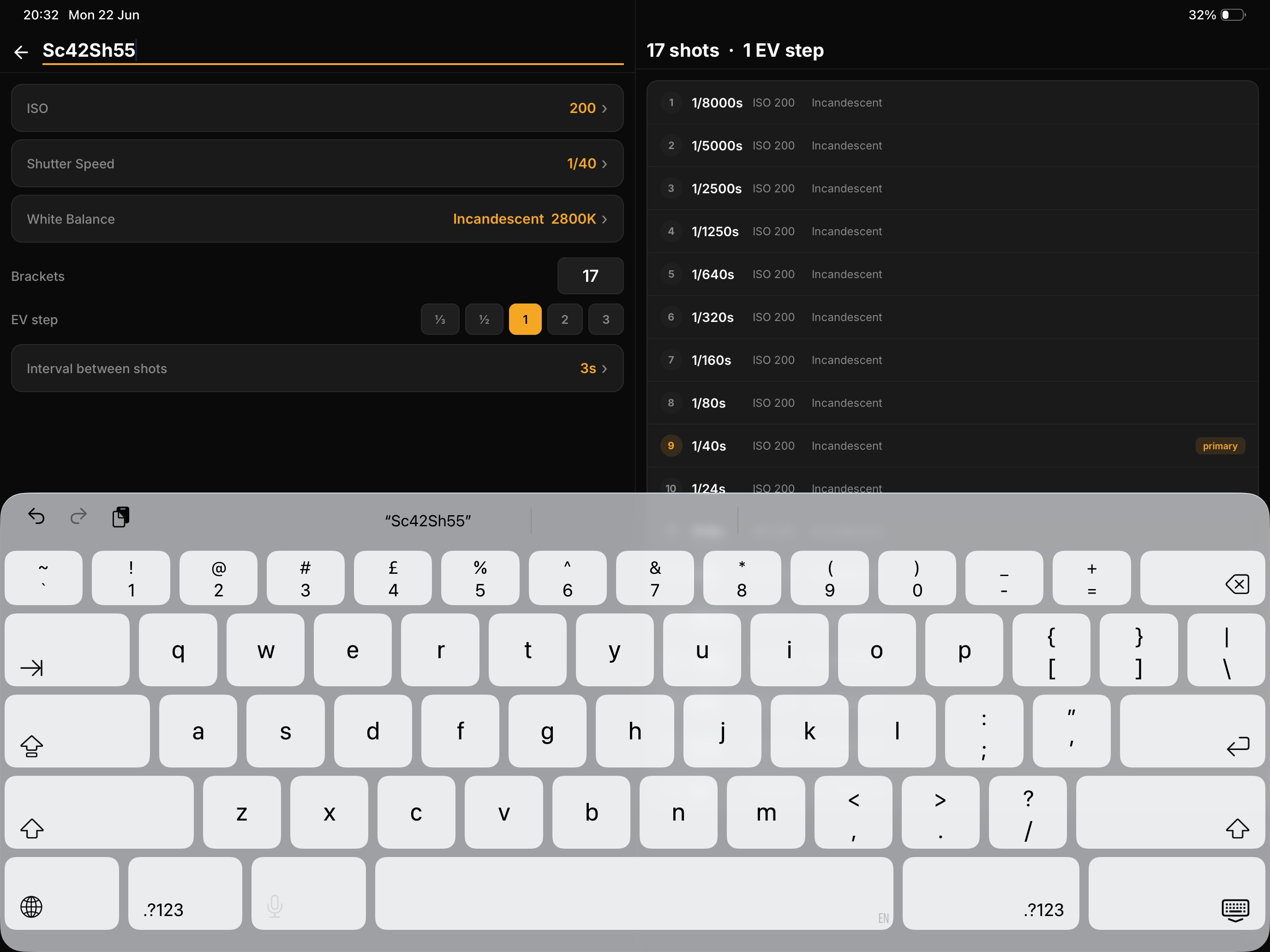Tap the minus underscore key
The width and height of the screenshot is (1270, 952).
[x=1004, y=578]
